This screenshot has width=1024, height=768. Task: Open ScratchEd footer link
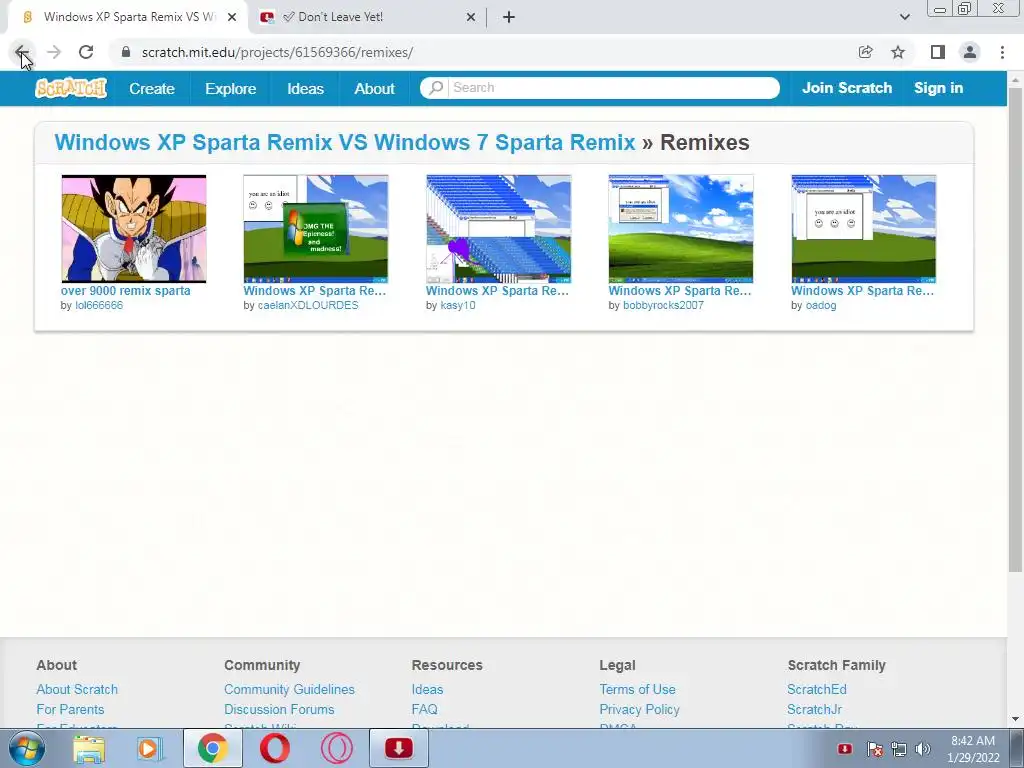click(x=816, y=690)
